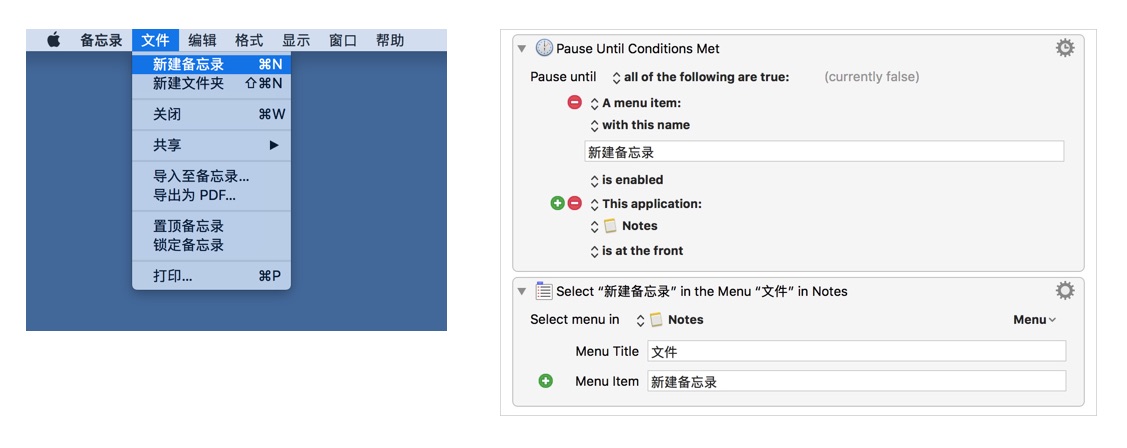
Task: Remove the menu item condition with red minus
Action: (x=575, y=102)
